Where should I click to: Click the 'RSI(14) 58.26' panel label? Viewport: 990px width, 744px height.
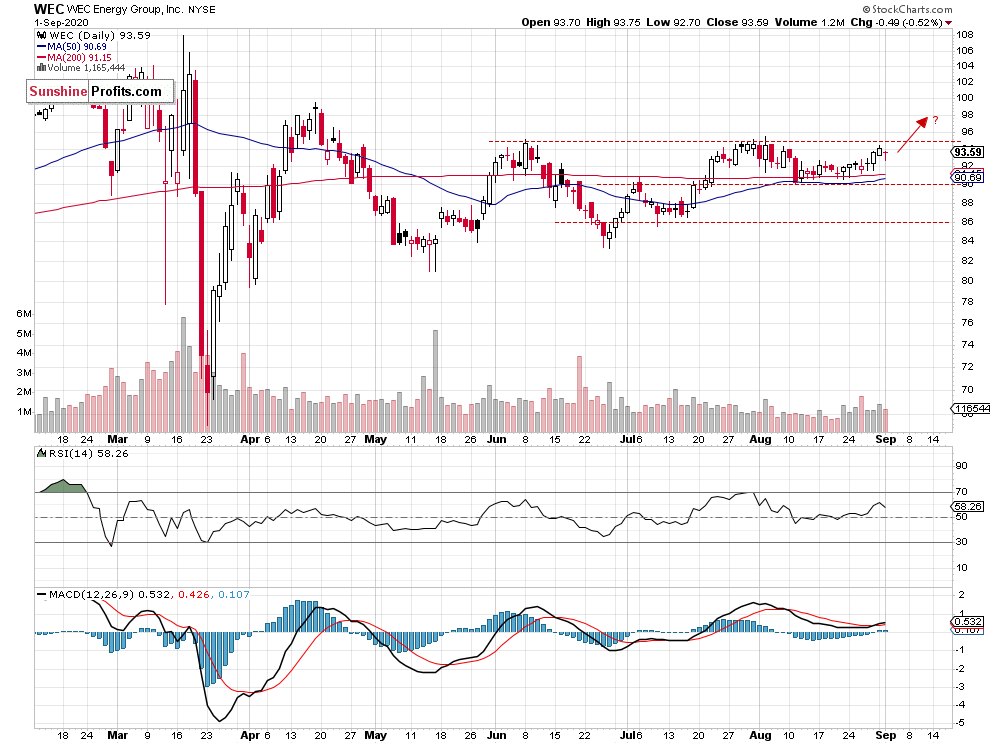(x=88, y=453)
